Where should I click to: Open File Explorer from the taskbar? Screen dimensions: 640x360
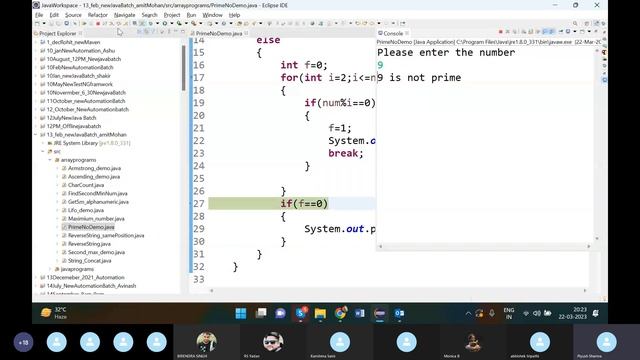320,313
